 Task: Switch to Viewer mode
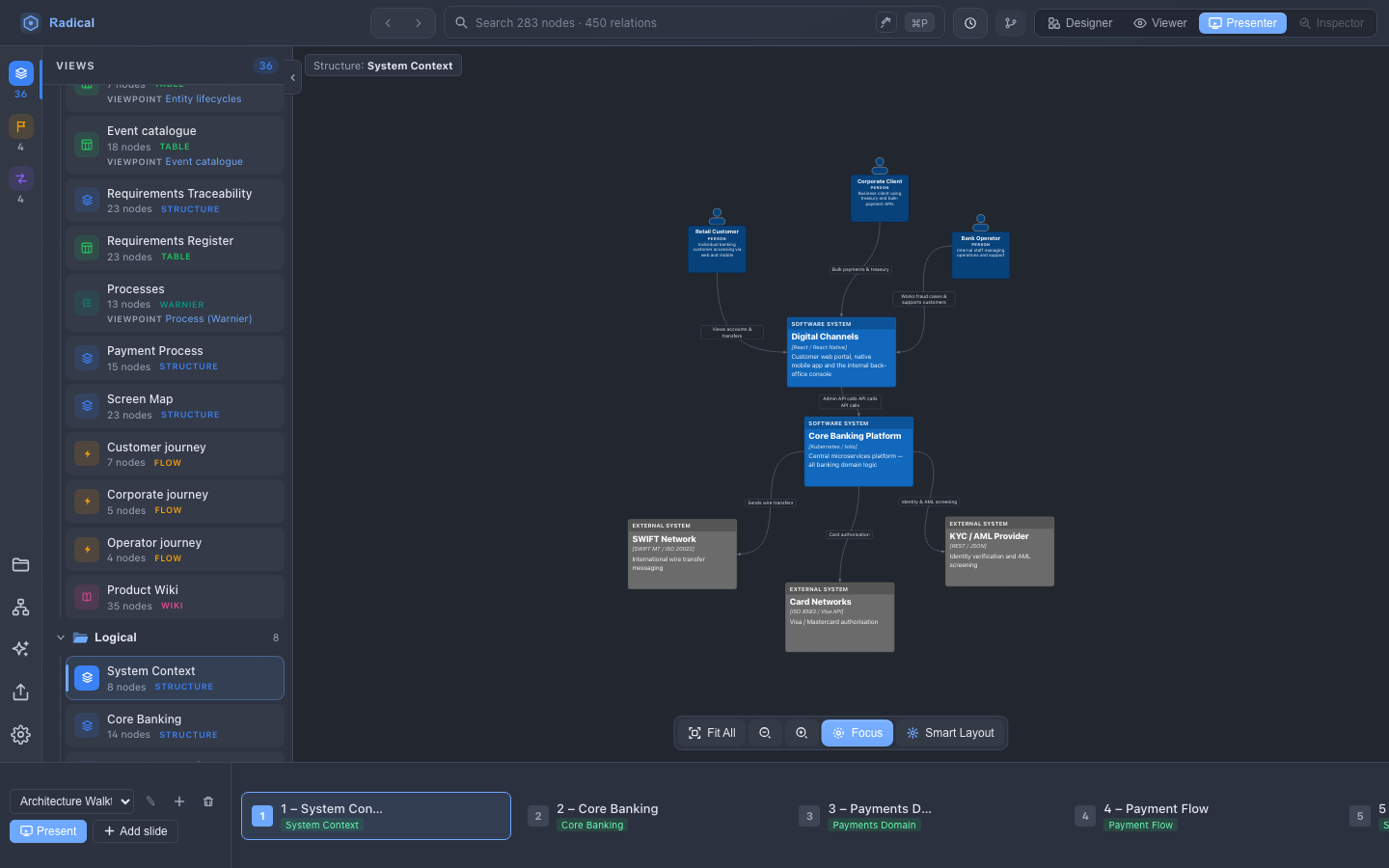(1160, 23)
